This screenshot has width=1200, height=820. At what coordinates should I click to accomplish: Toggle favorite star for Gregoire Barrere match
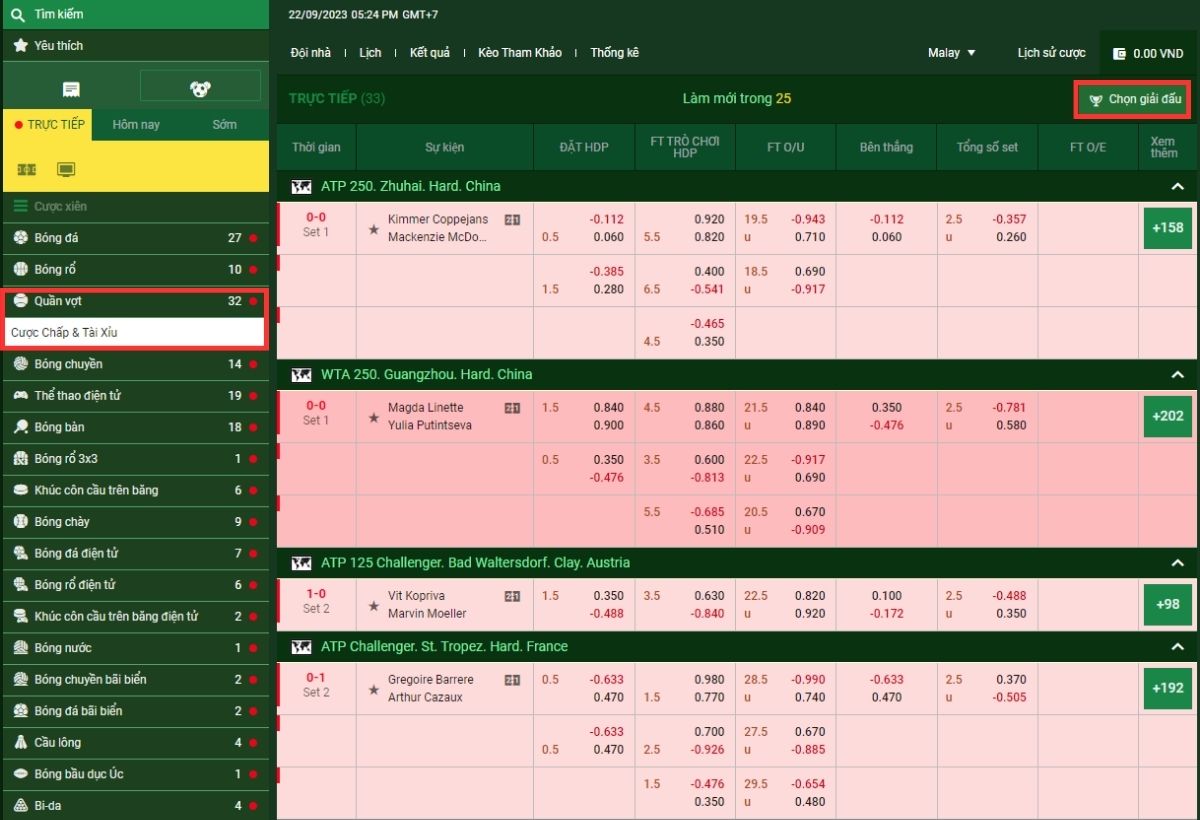coord(374,689)
